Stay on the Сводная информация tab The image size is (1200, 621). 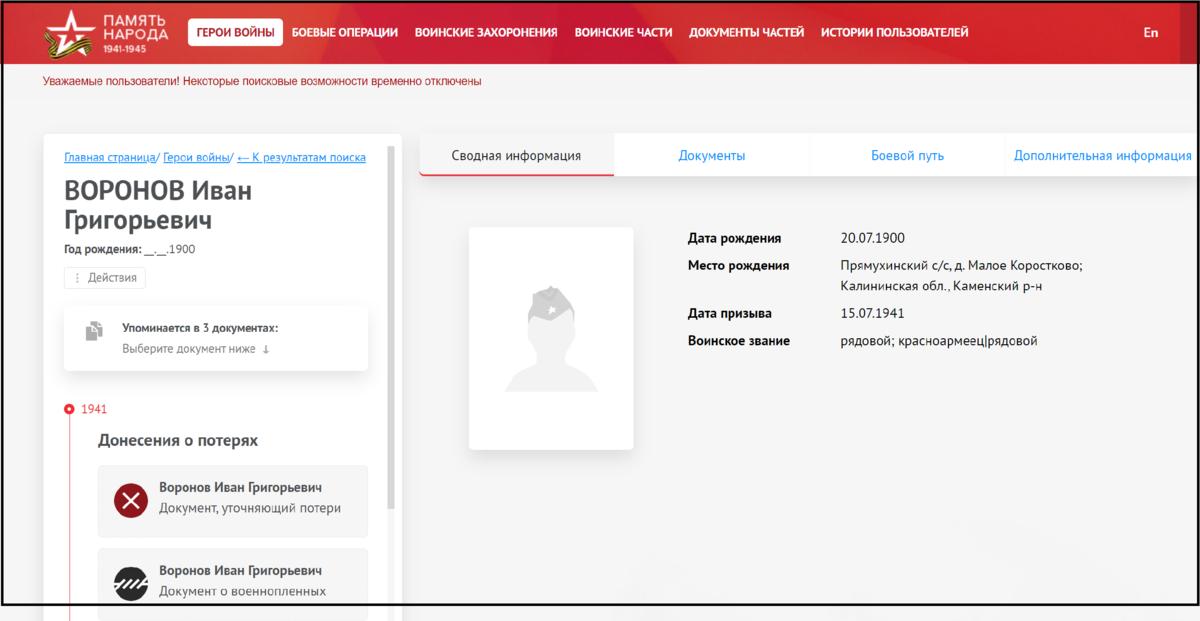point(516,155)
